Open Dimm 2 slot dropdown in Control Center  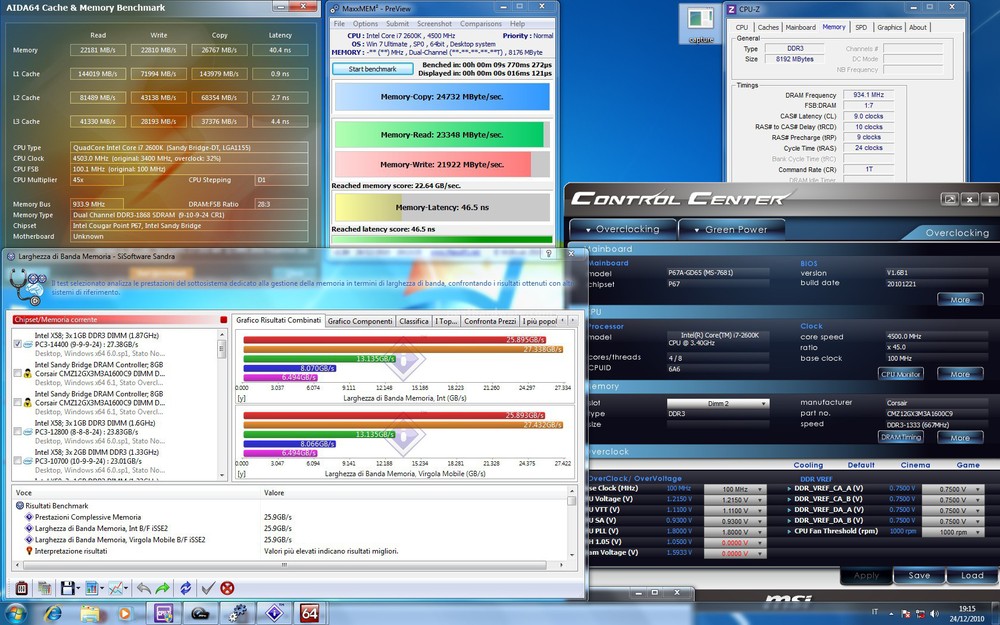click(718, 403)
